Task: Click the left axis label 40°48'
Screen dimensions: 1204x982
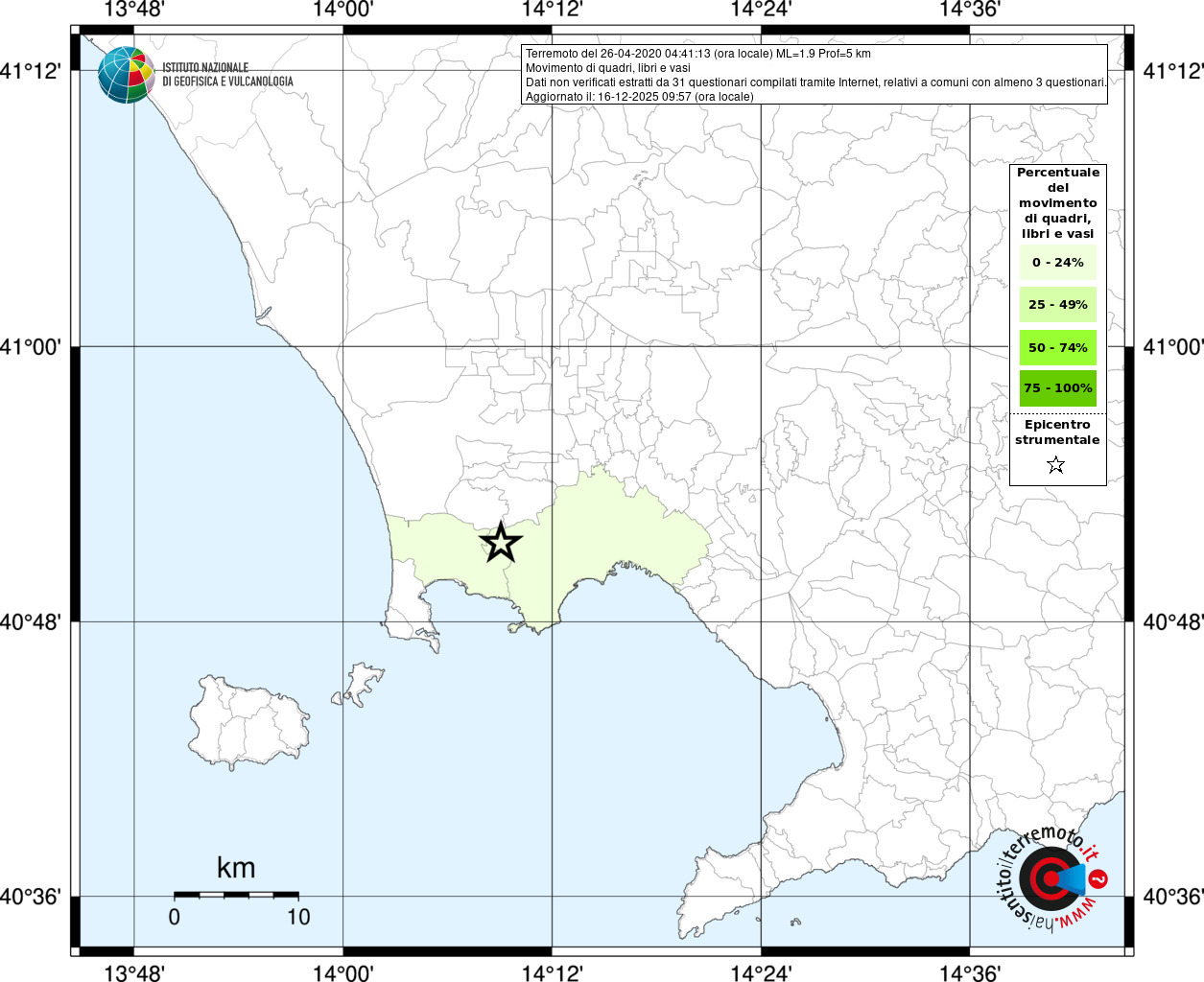Action: coord(31,621)
